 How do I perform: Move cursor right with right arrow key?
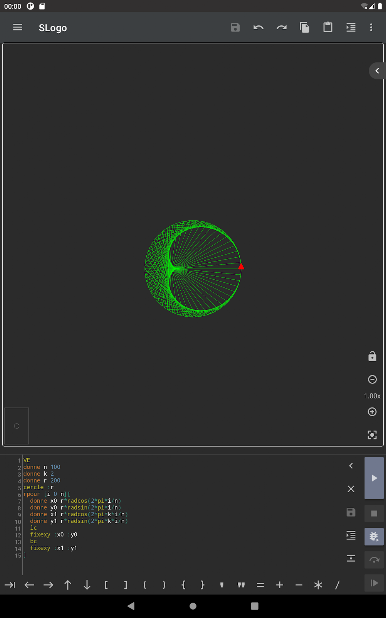point(48,585)
